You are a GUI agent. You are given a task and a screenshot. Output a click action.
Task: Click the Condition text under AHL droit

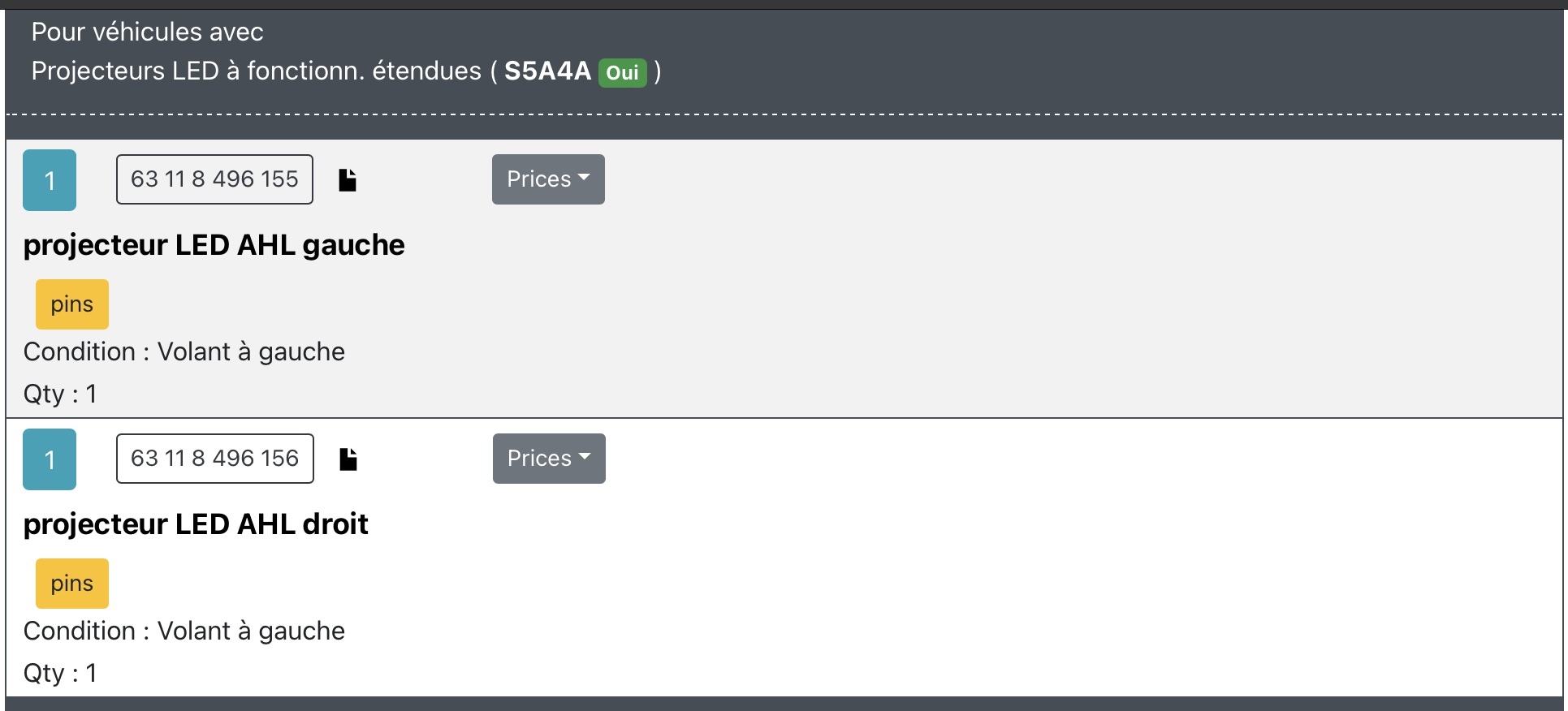click(184, 631)
